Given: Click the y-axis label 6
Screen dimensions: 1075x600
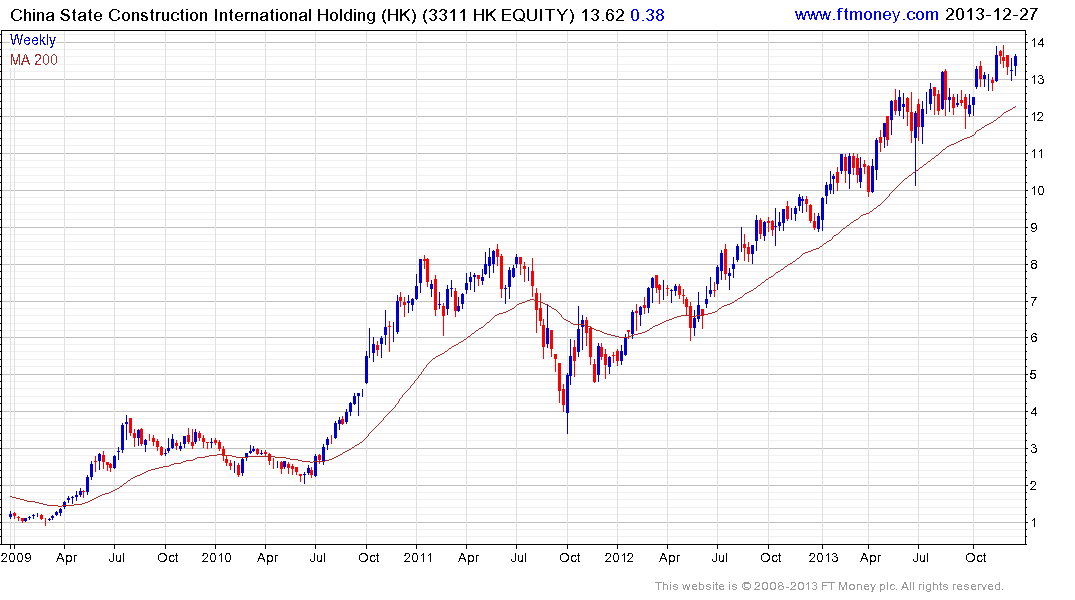Looking at the screenshot, I should pos(1034,338).
